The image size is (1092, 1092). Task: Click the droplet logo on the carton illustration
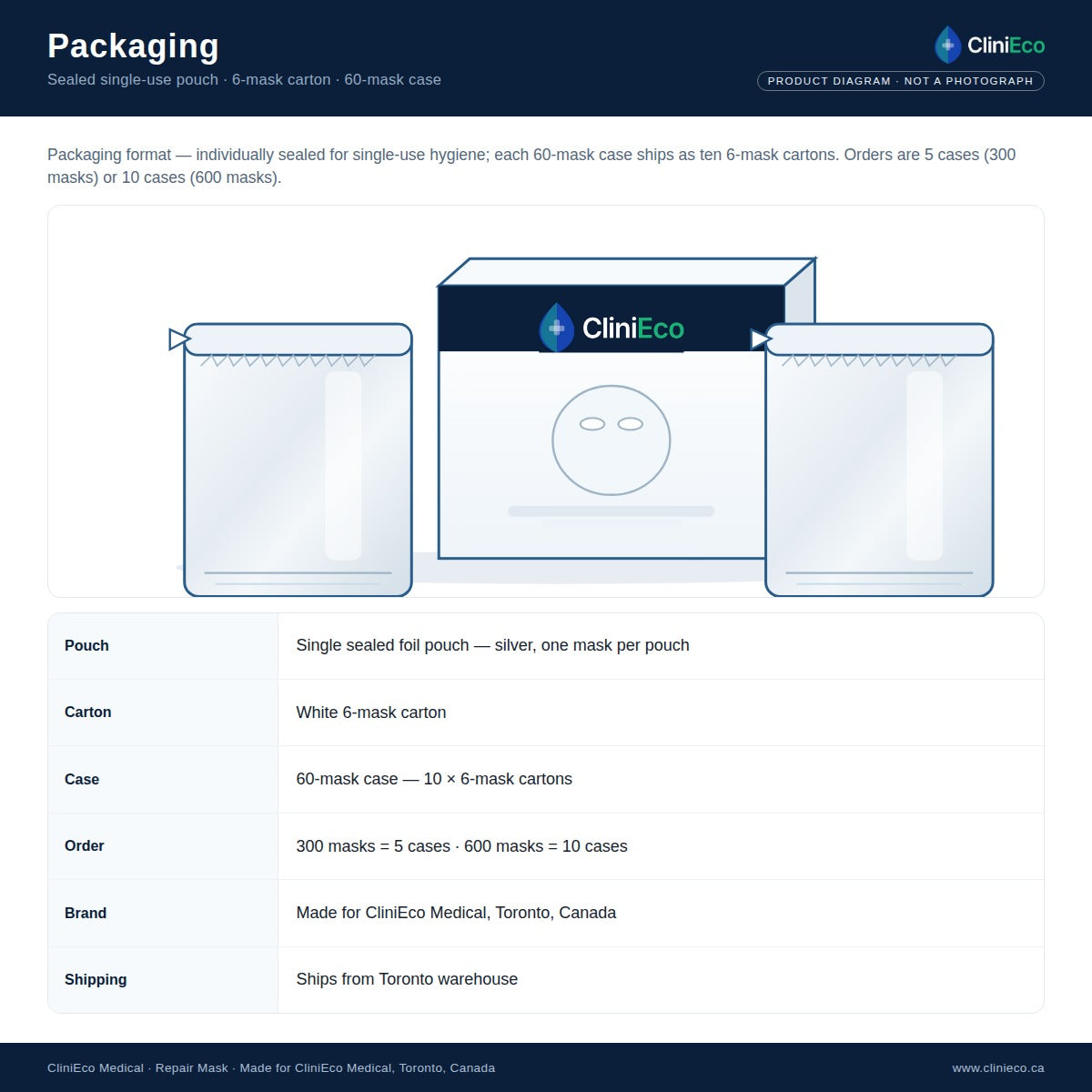pos(557,328)
